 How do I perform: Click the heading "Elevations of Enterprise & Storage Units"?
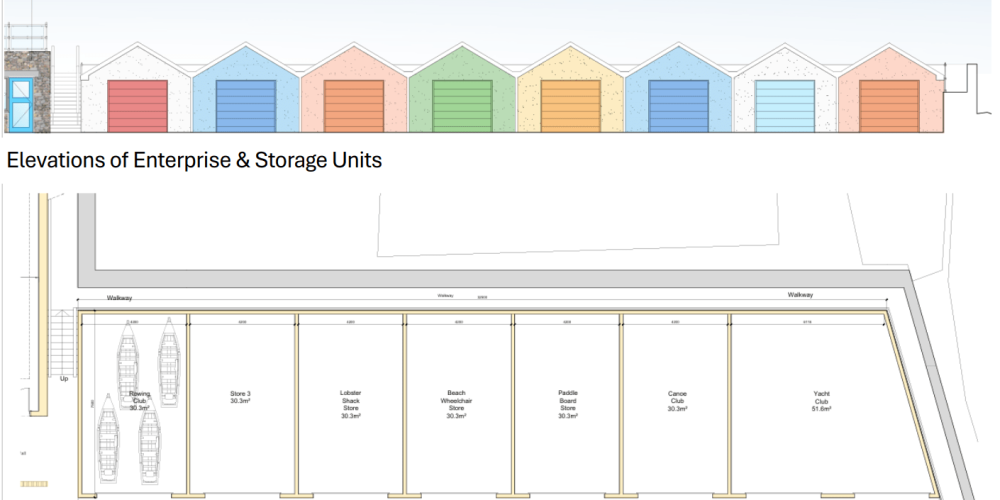pyautogui.click(x=194, y=160)
